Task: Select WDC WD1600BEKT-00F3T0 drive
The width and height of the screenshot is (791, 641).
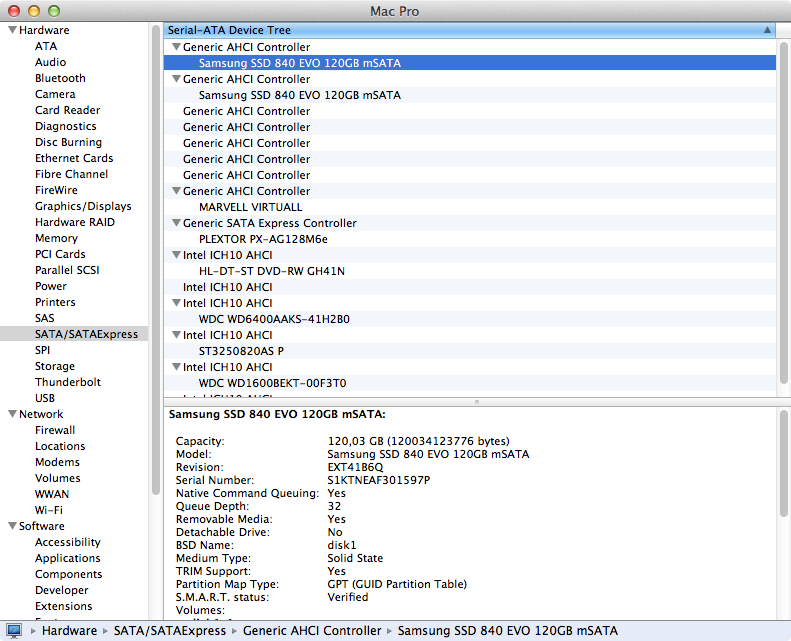Action: click(470, 383)
